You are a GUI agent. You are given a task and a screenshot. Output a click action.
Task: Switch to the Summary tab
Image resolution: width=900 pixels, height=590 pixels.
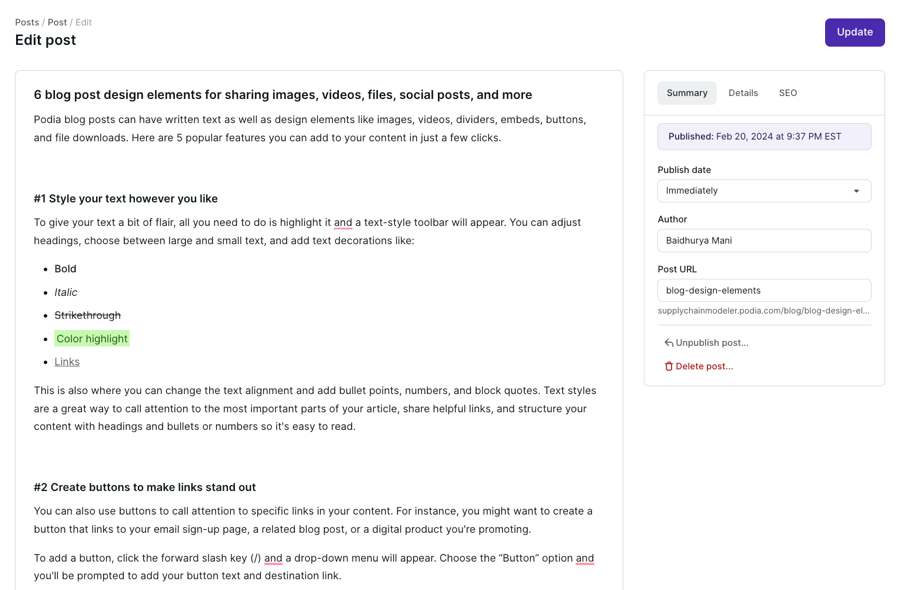tap(687, 93)
